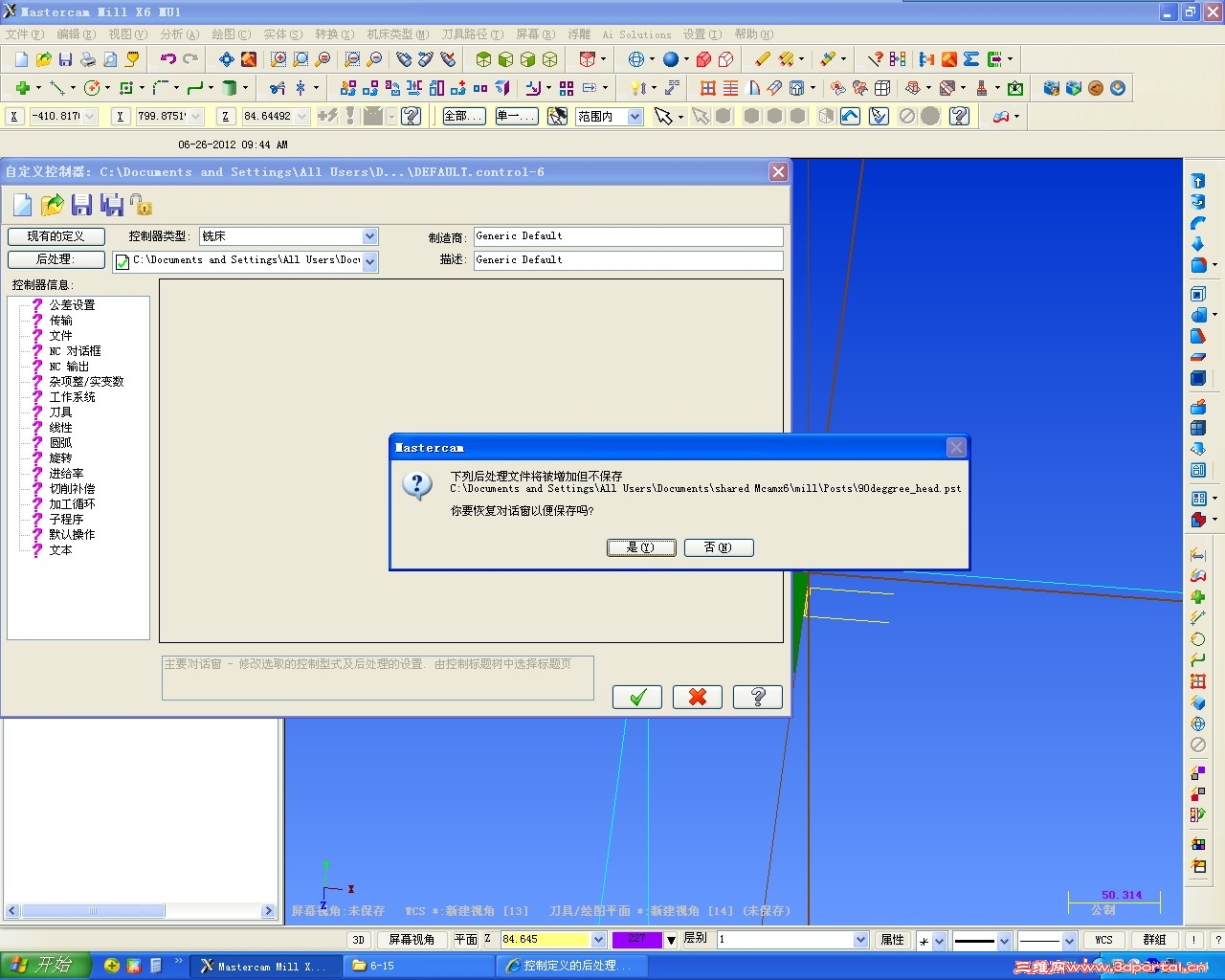
Task: Click the New file icon in main toolbar
Action: (21, 59)
